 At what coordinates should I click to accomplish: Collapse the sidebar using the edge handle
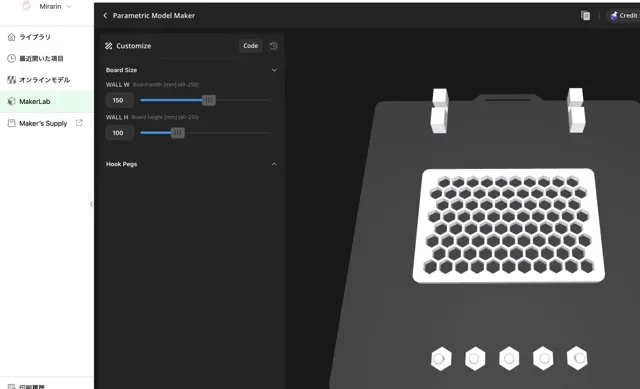click(91, 204)
